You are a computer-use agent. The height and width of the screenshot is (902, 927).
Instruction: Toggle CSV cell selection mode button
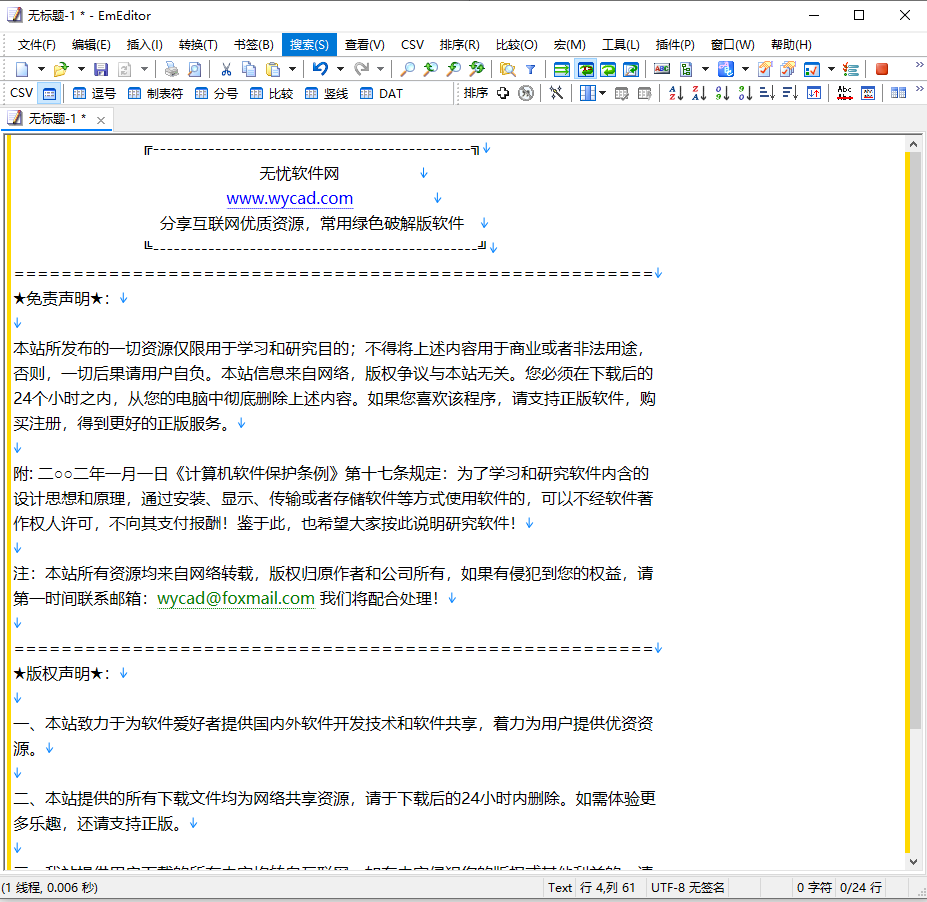pos(49,93)
